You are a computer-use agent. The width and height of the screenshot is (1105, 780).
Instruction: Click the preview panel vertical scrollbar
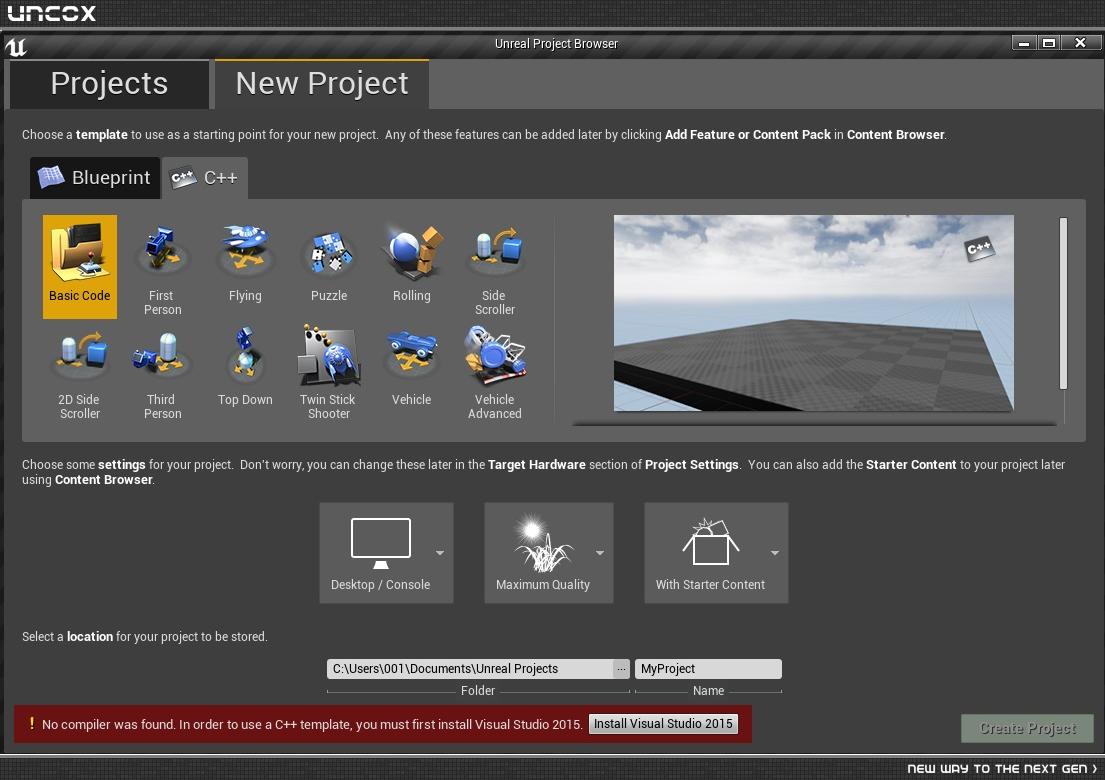coord(1063,303)
